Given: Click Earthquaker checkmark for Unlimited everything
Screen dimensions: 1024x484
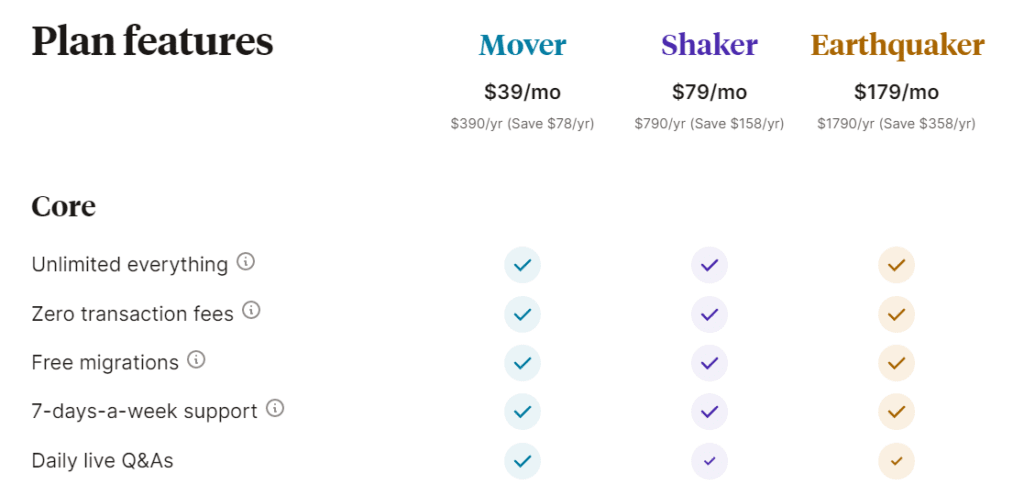Looking at the screenshot, I should coord(896,265).
